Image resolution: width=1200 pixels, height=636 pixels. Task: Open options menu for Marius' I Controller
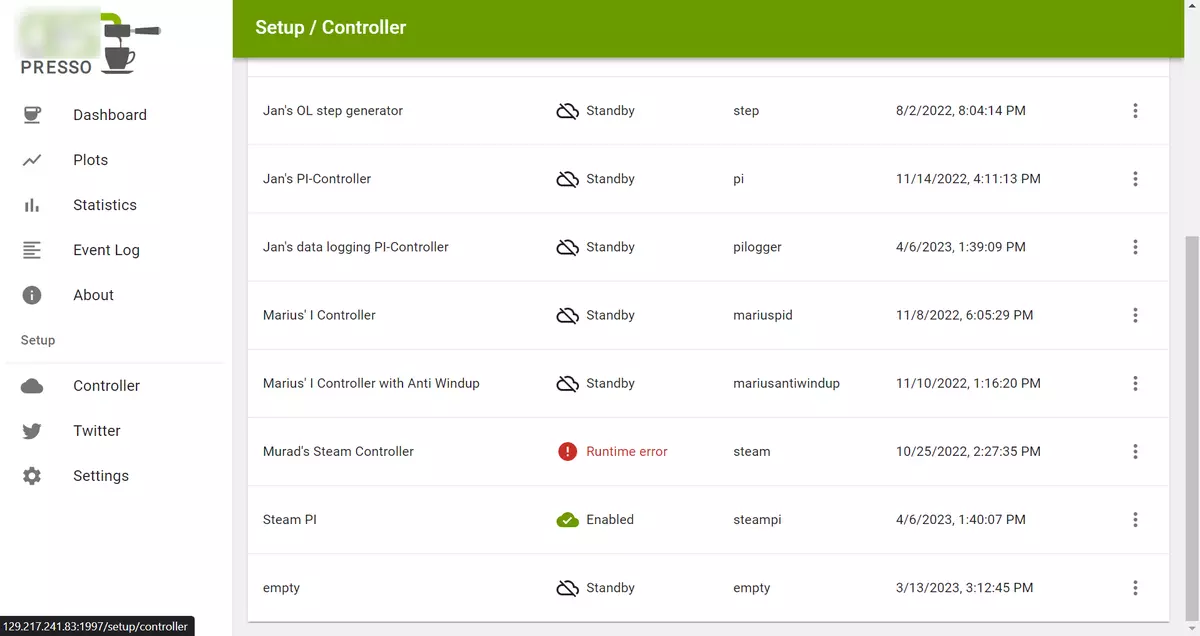coord(1135,315)
